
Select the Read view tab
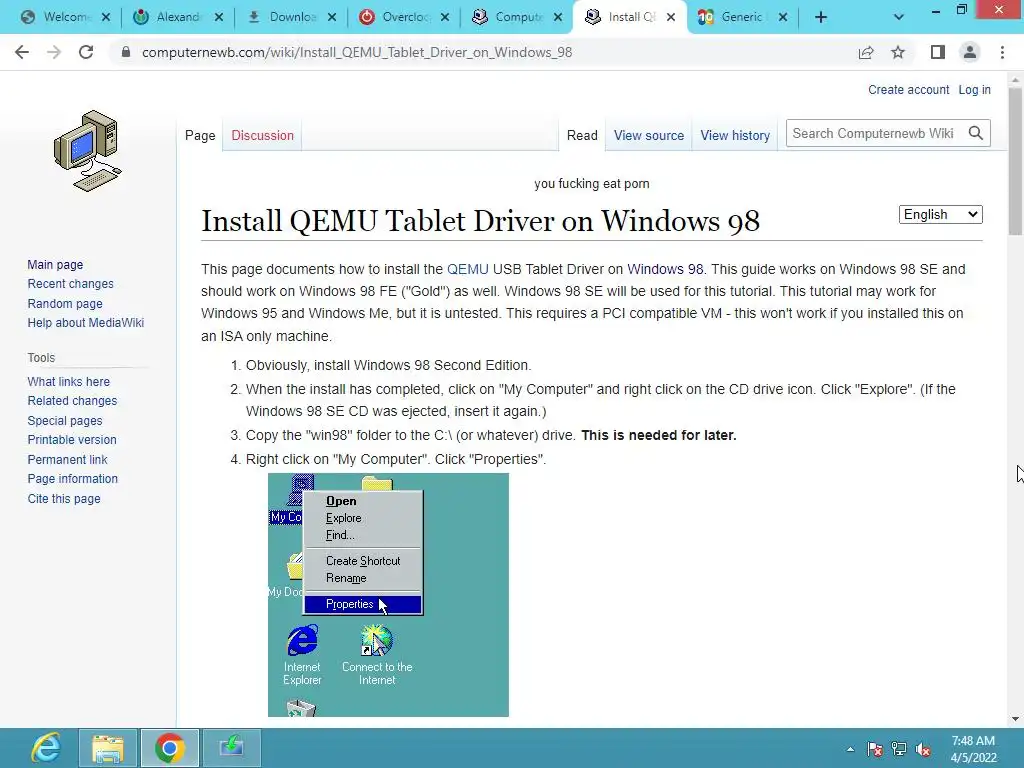[582, 135]
